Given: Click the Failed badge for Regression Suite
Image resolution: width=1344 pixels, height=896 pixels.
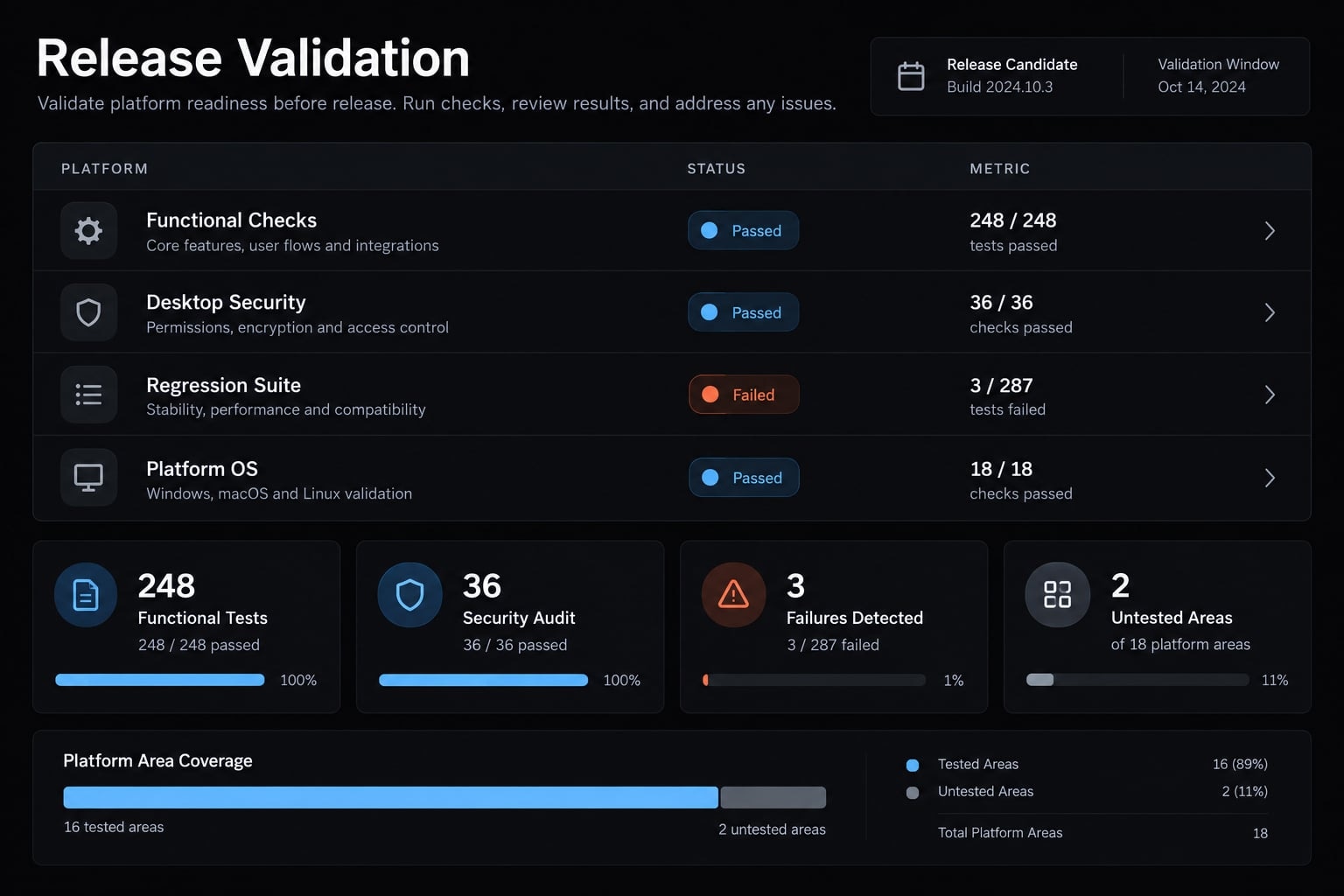Looking at the screenshot, I should pos(744,395).
